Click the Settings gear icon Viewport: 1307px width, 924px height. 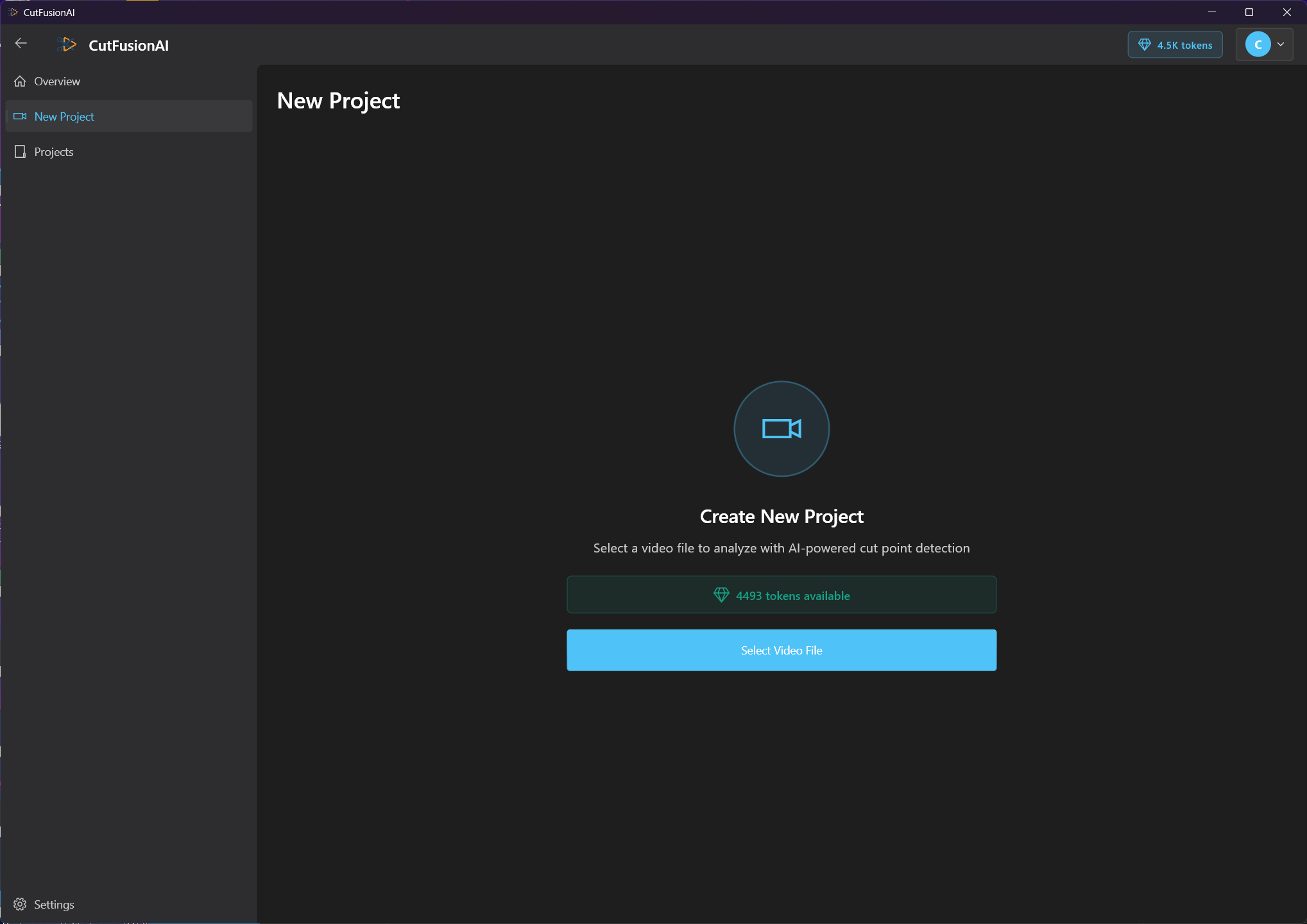(x=20, y=904)
